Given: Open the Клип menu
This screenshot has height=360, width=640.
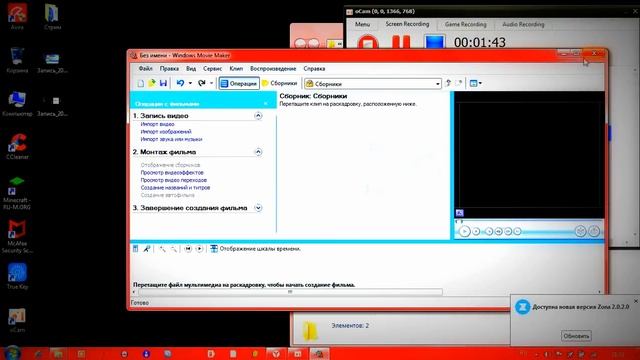Looking at the screenshot, I should pos(236,69).
